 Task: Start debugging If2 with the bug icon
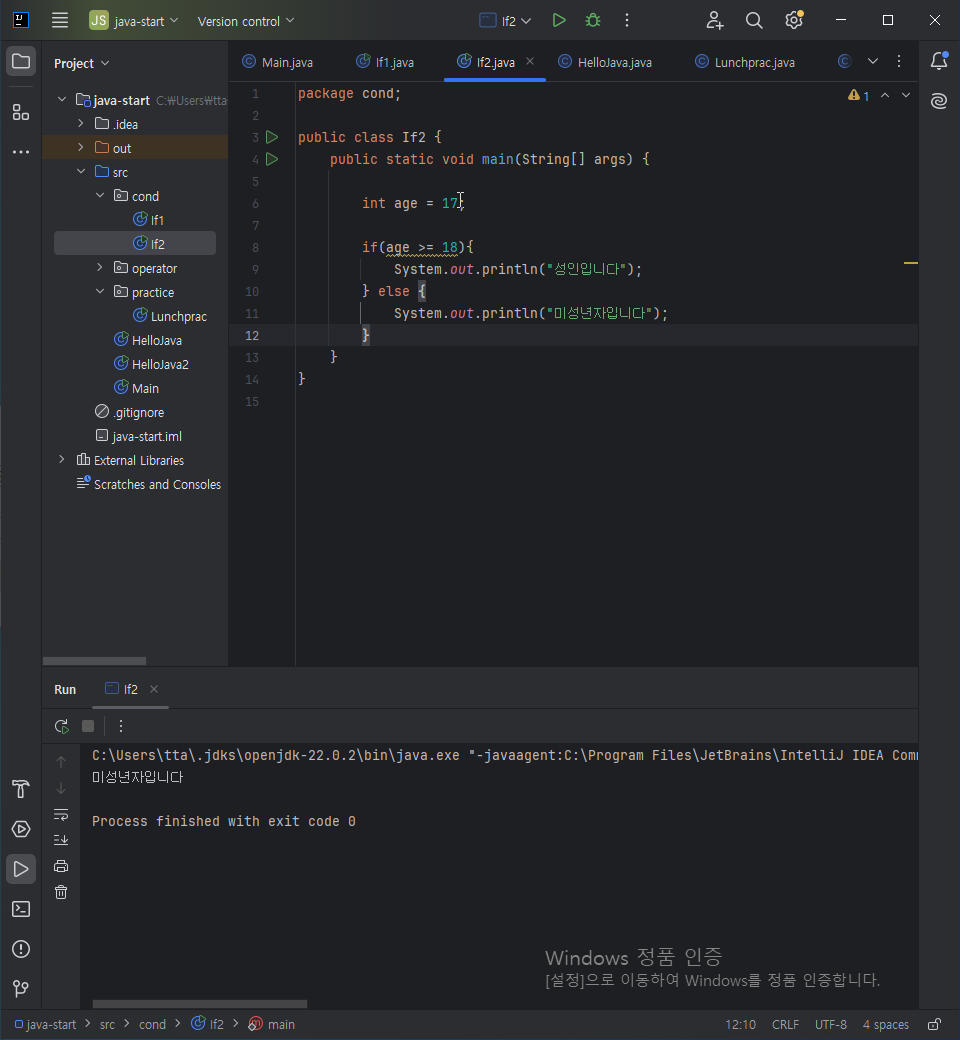(592, 21)
